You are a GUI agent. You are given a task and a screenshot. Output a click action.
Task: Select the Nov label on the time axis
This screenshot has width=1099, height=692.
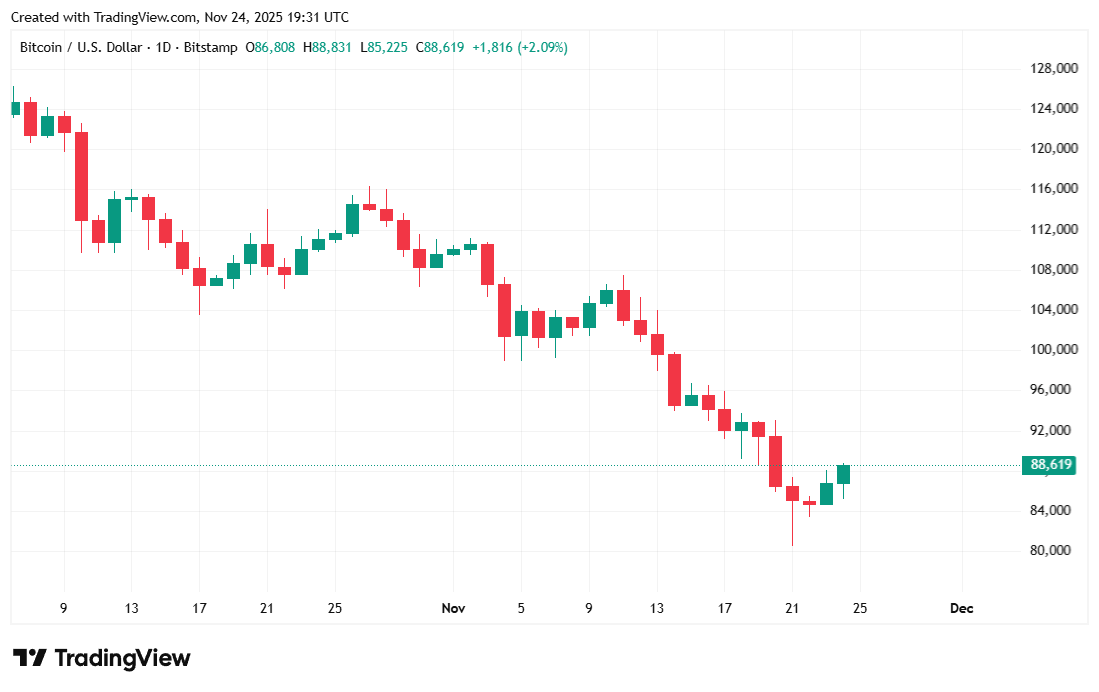pos(454,608)
